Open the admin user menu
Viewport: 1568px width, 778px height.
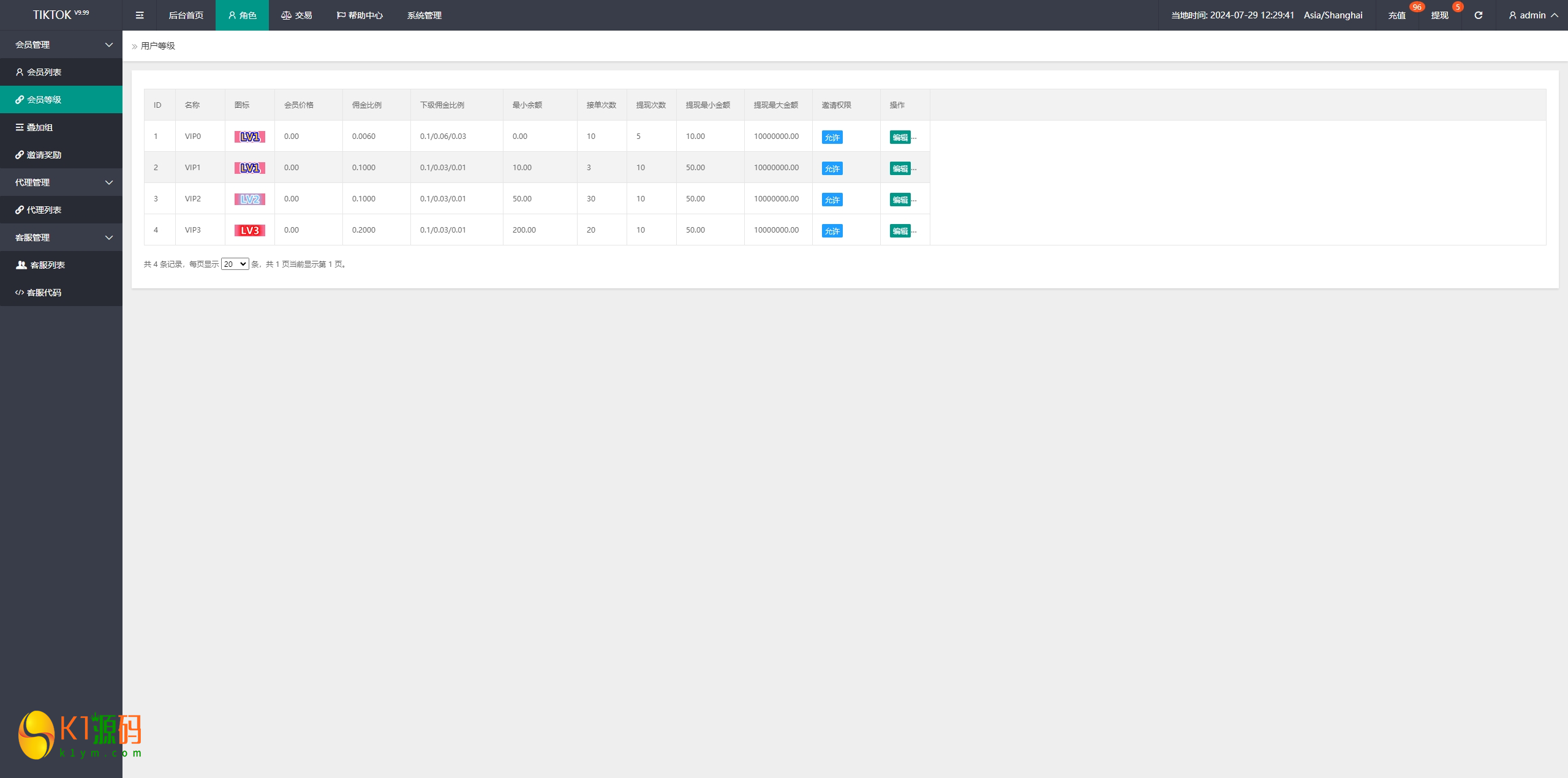pyautogui.click(x=1533, y=15)
